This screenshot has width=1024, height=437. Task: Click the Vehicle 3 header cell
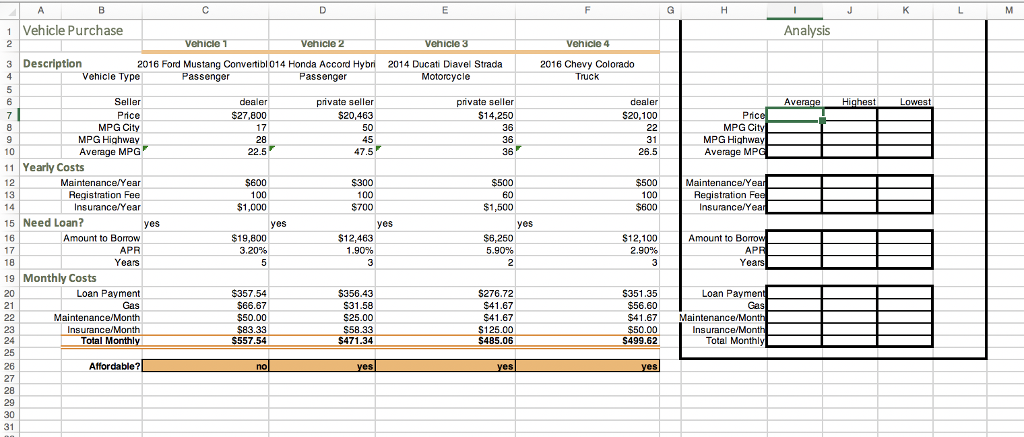(x=445, y=44)
